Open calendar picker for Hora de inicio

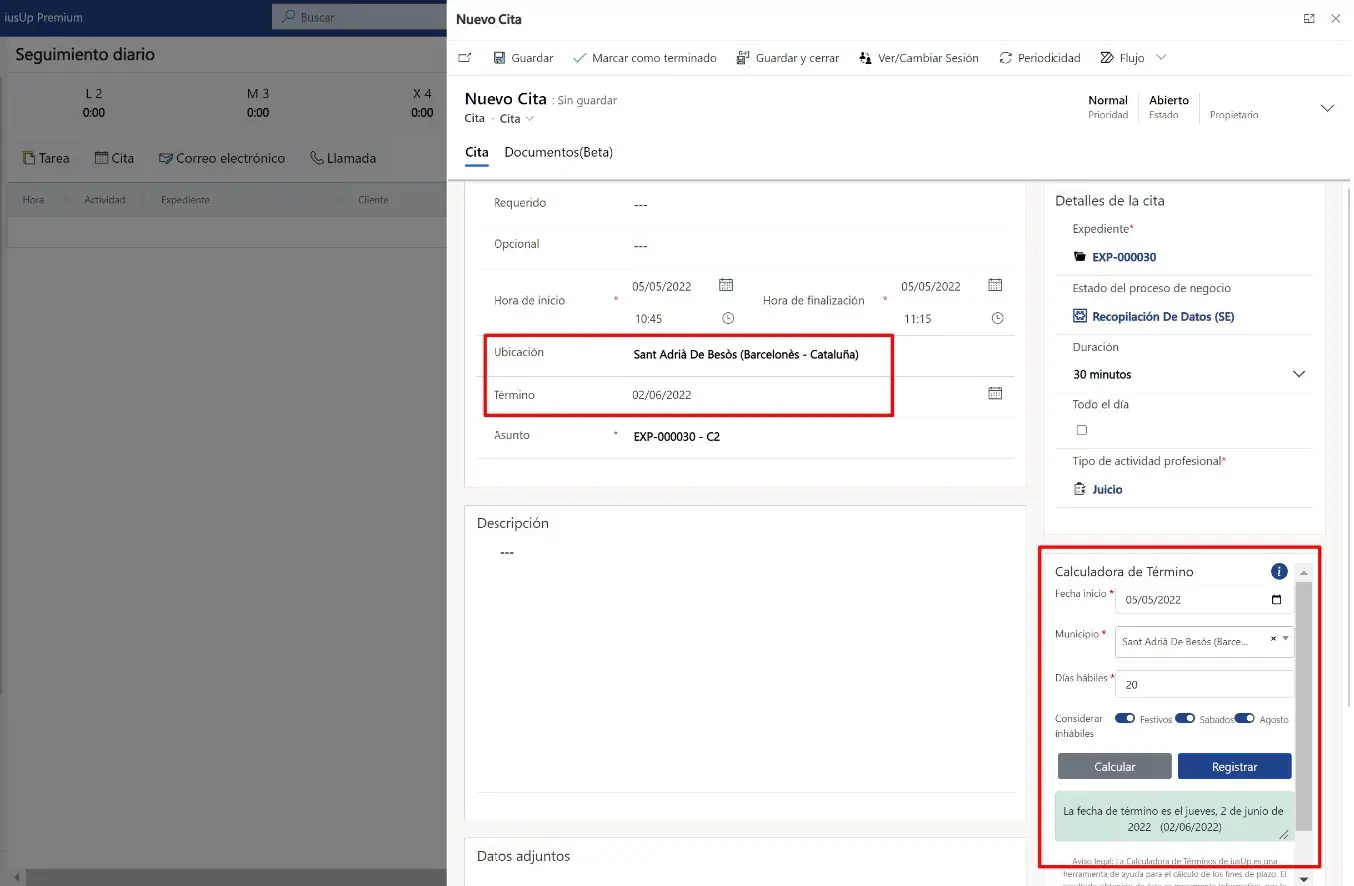(x=726, y=285)
